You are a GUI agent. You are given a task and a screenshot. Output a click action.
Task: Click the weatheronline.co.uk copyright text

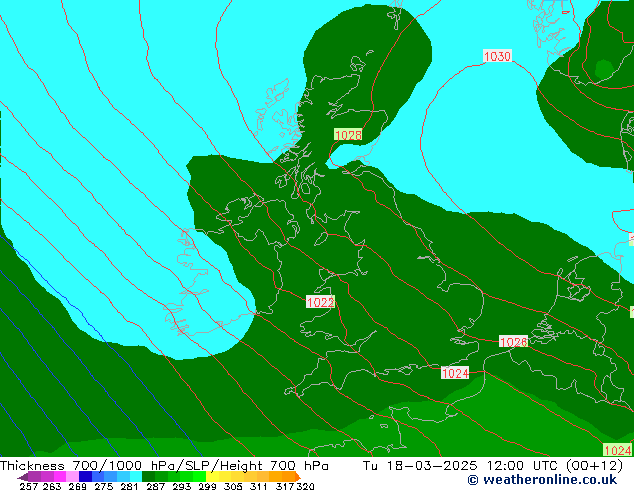coord(542,480)
